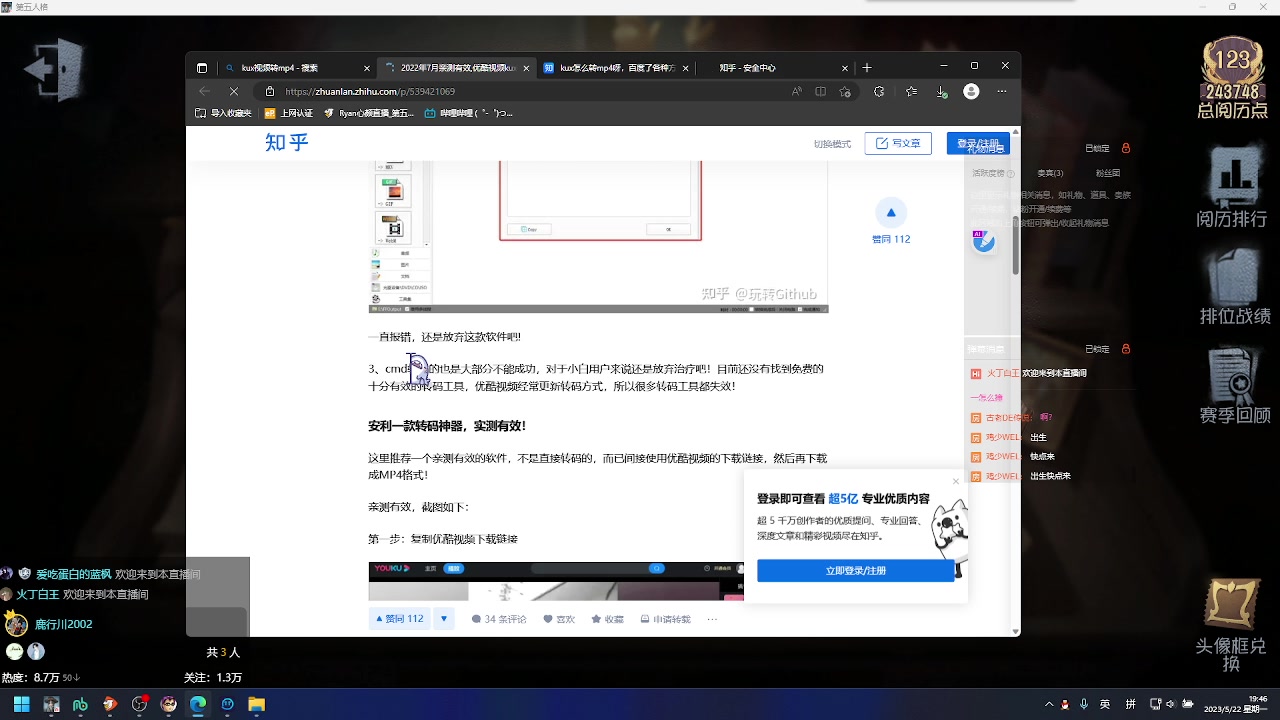Switch to the '知乎 - 安全中心' tab
Viewport: 1280px width, 720px height.
tap(776, 68)
